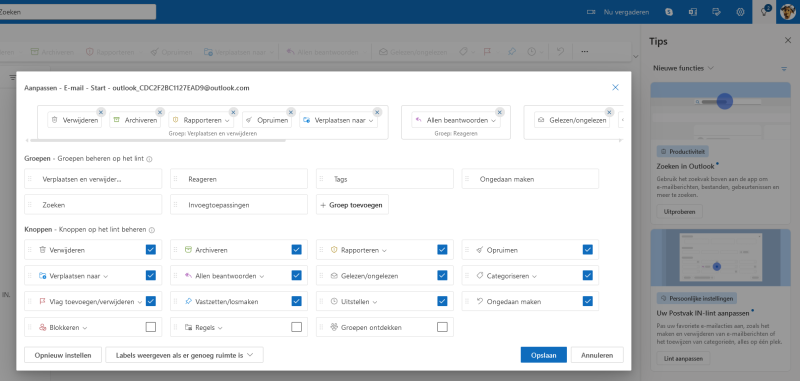Screen dimensions: 800x381
Task: Uncheck the Verwijderen checkbox
Action: (x=151, y=249)
